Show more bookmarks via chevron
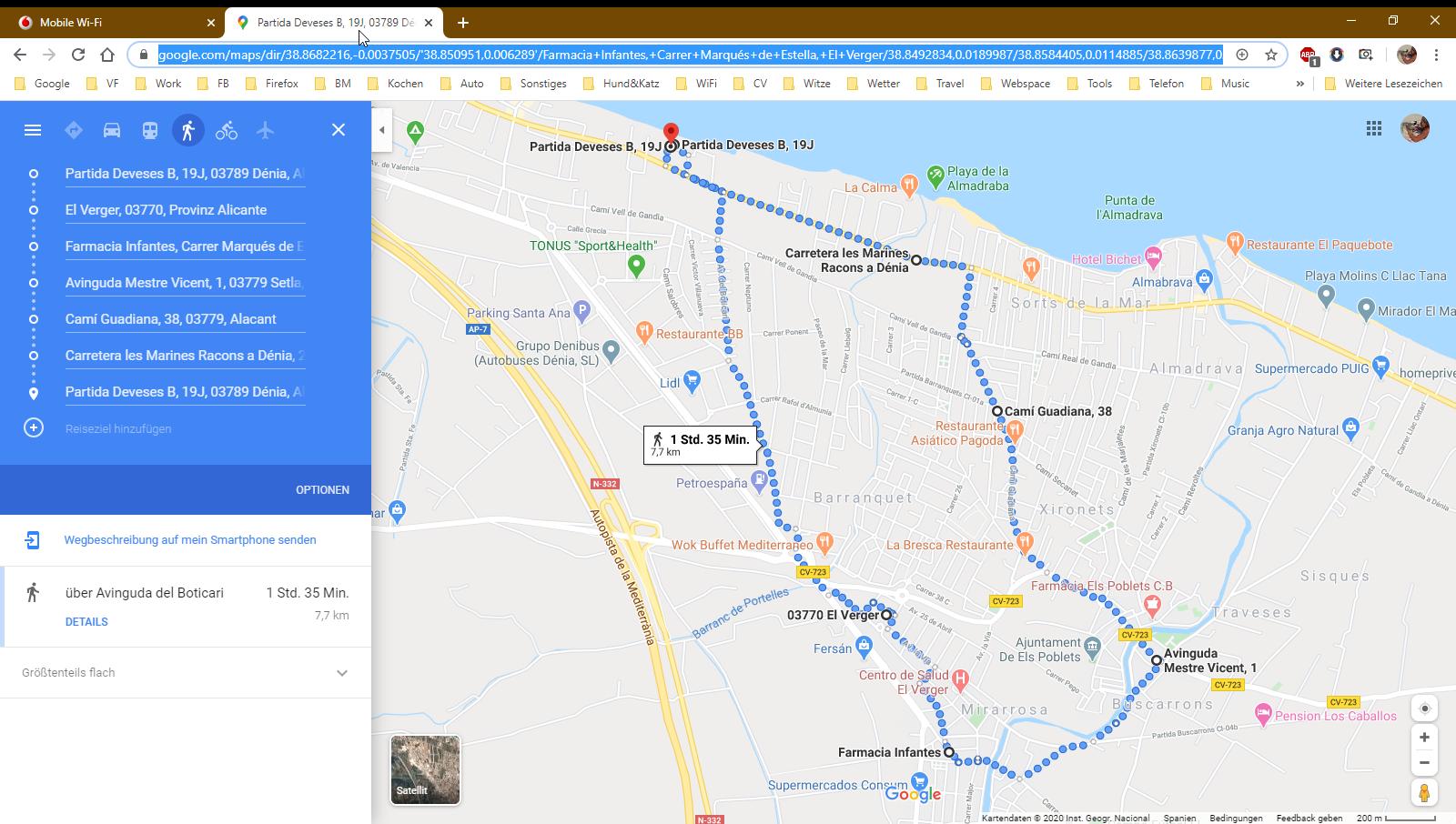This screenshot has height=824, width=1456. coord(1299,84)
